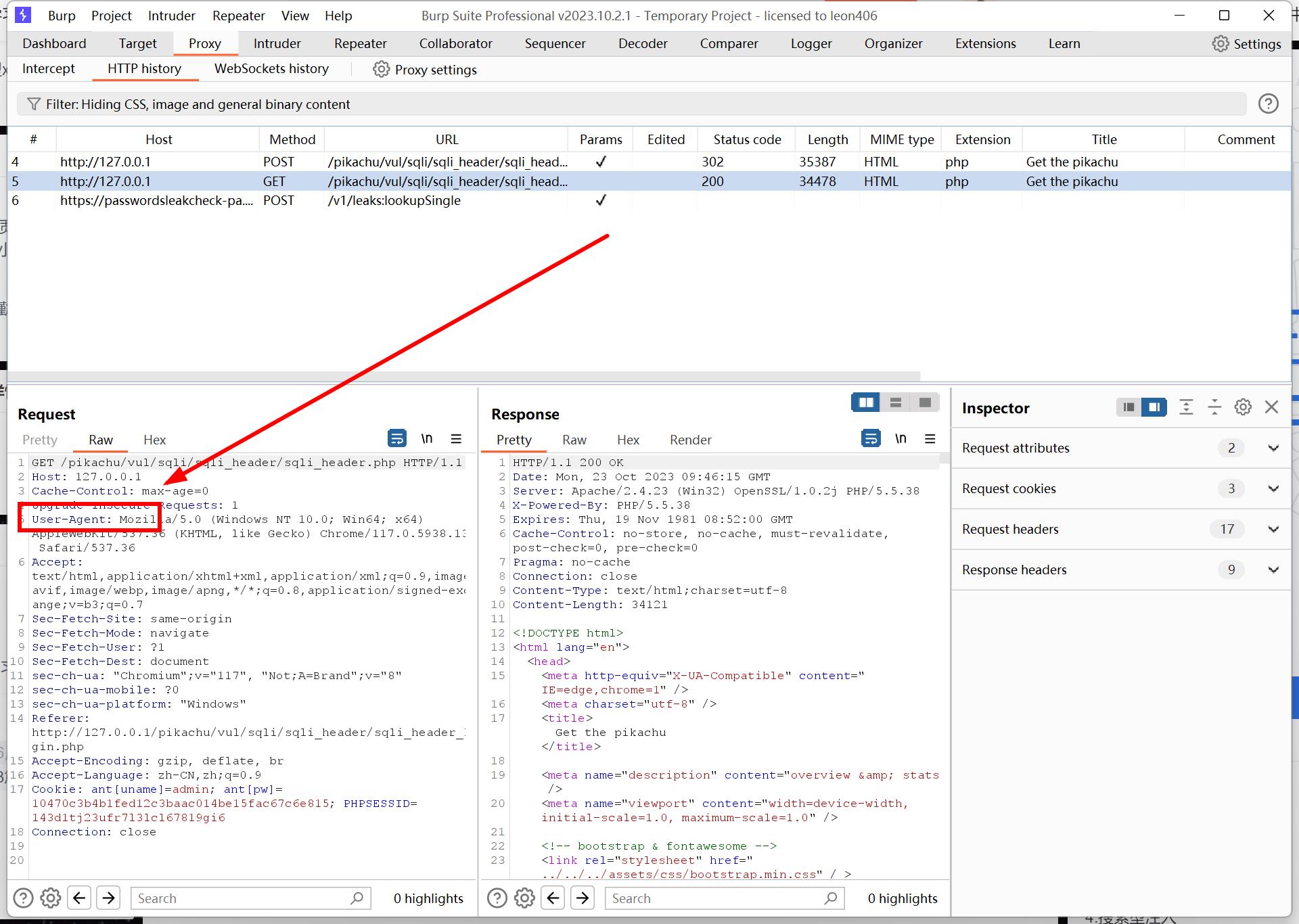Open the Intruder menu in menu bar
Image resolution: width=1299 pixels, height=924 pixels.
pyautogui.click(x=171, y=16)
